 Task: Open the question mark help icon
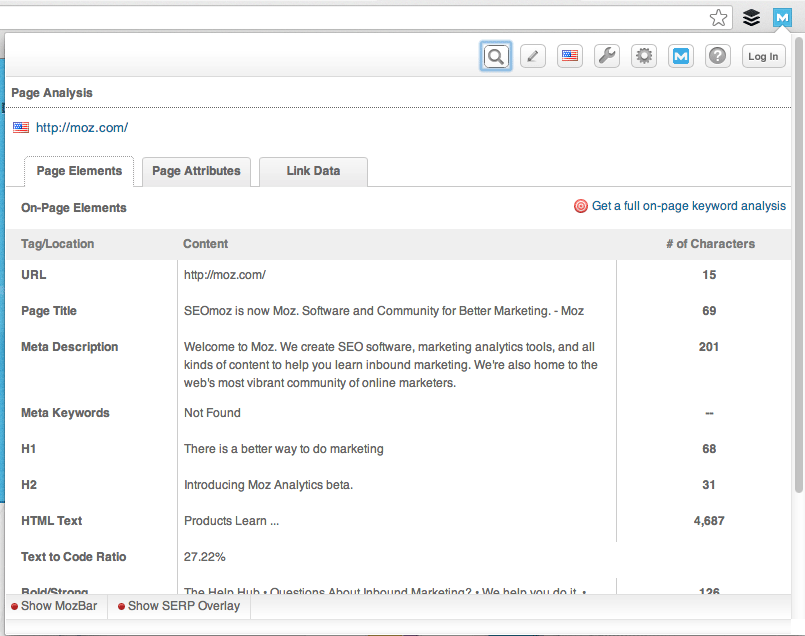point(718,56)
